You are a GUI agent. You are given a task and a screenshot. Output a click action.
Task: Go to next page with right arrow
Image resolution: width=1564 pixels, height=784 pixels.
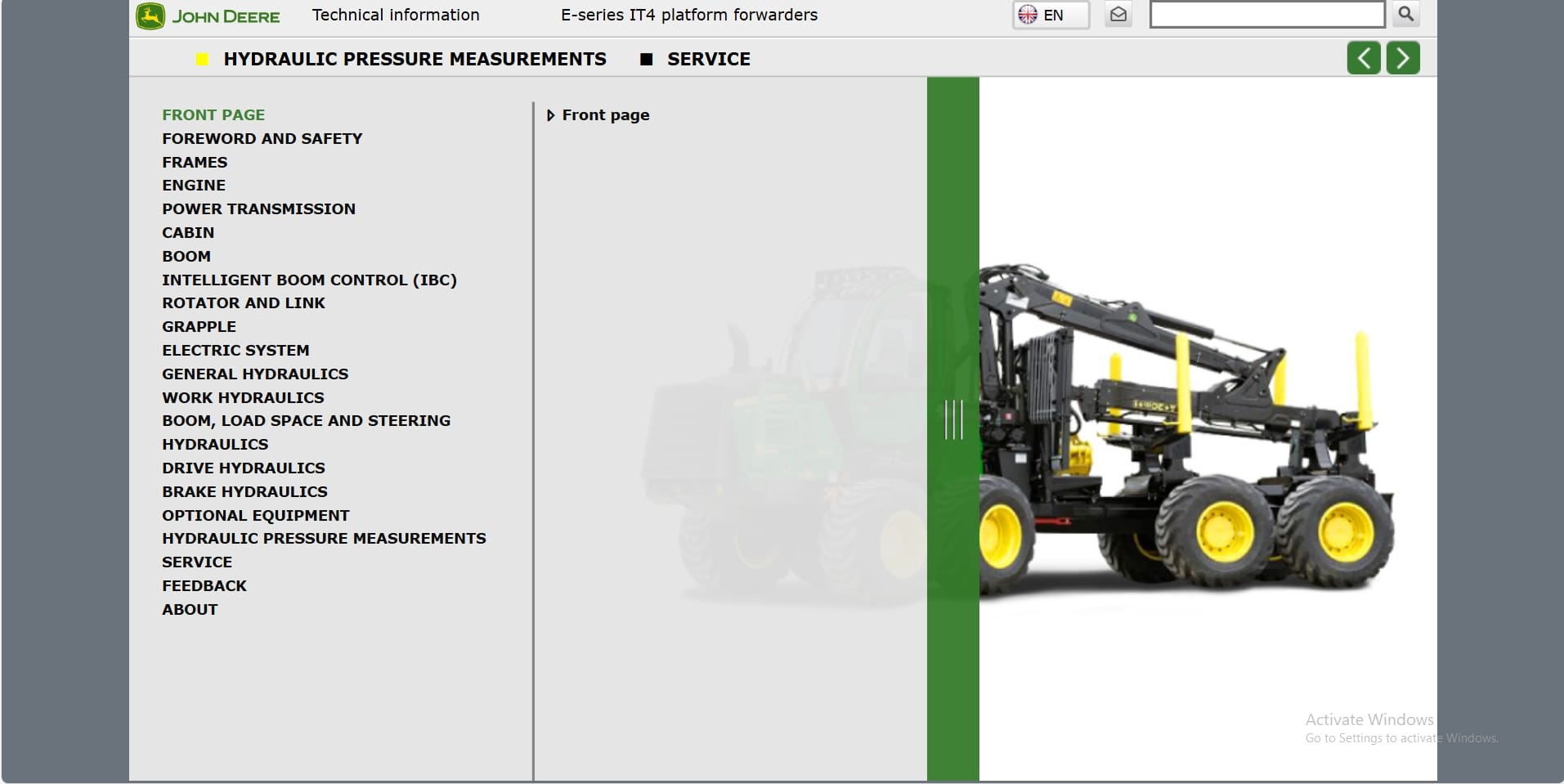1403,58
